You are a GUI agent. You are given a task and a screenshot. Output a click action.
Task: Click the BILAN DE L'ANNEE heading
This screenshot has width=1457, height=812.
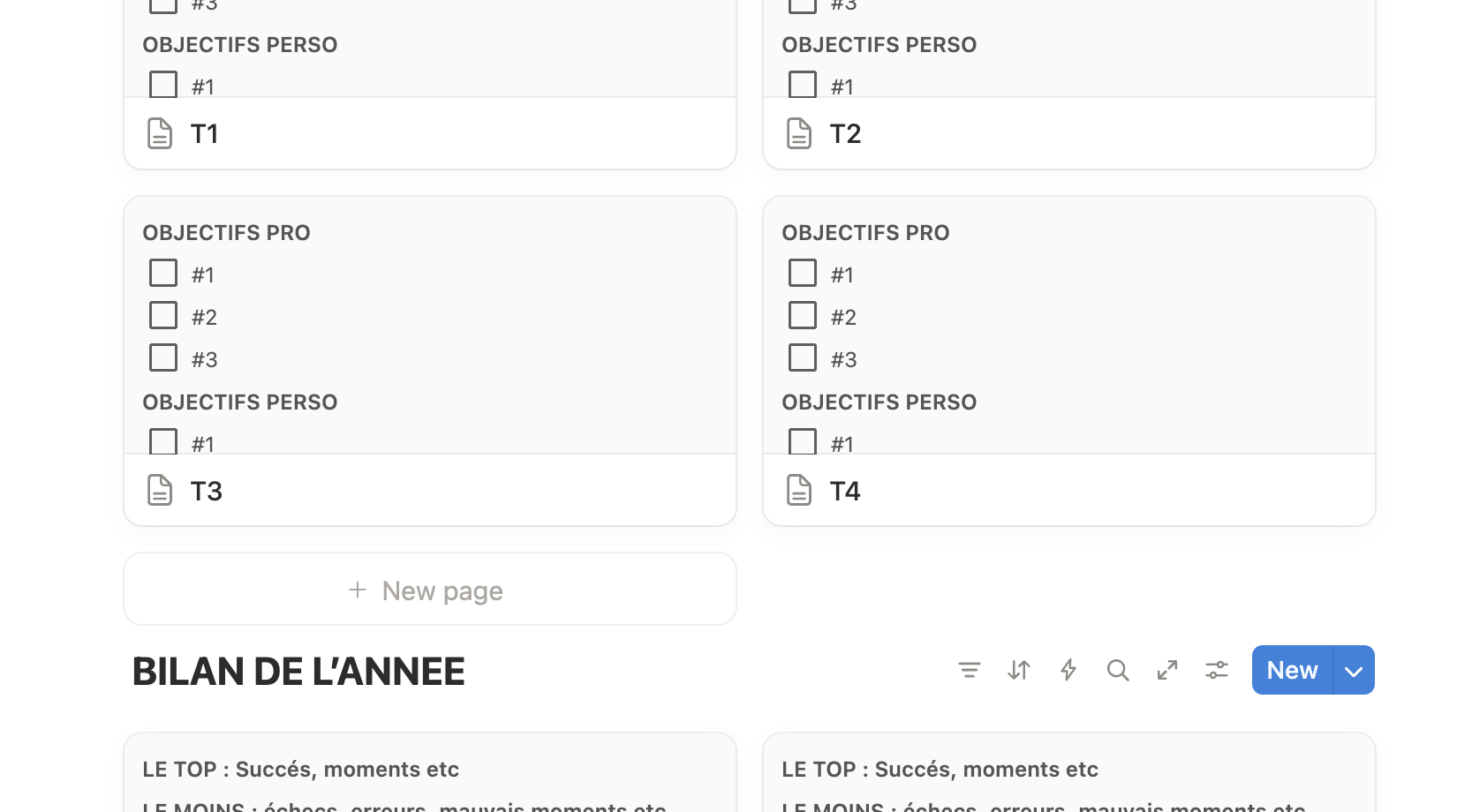298,672
